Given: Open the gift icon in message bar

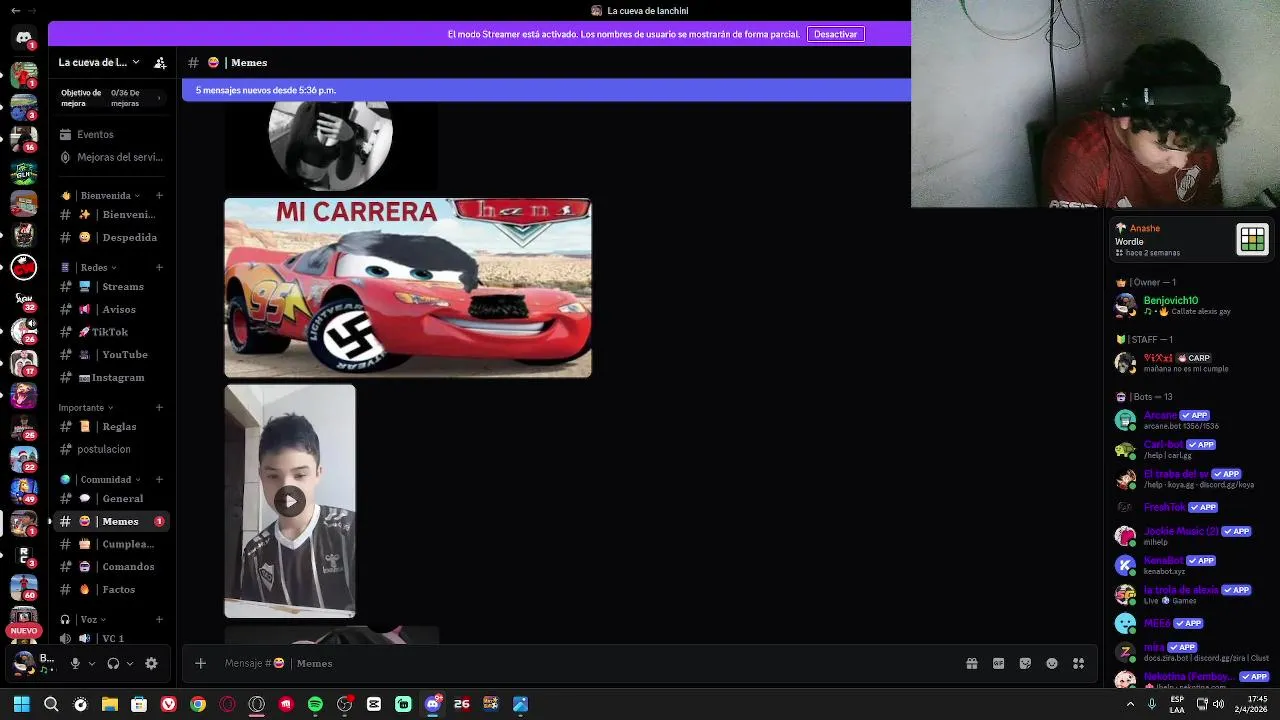Looking at the screenshot, I should click(x=971, y=663).
